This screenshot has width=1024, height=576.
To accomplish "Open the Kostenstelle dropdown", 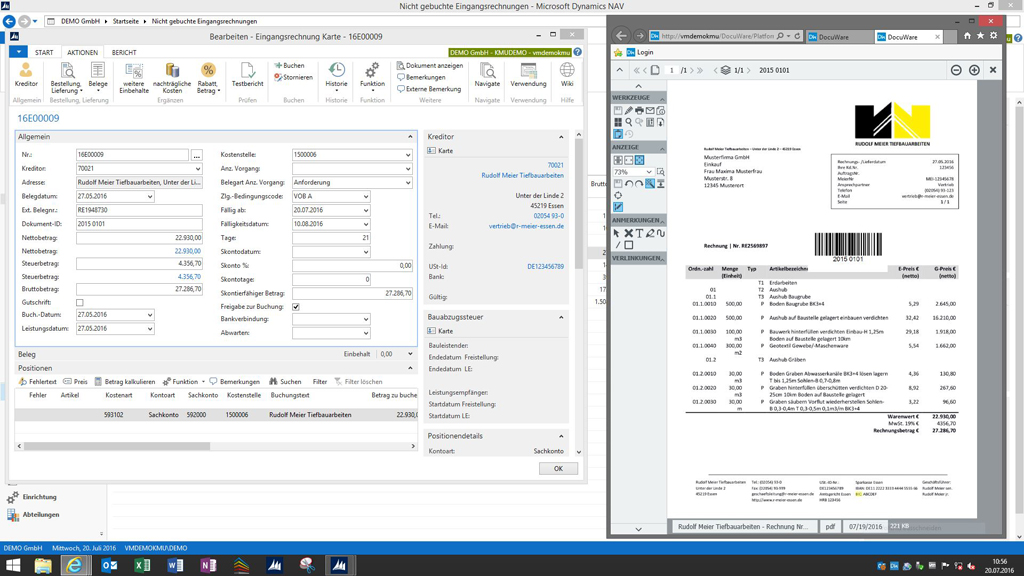I will click(408, 155).
